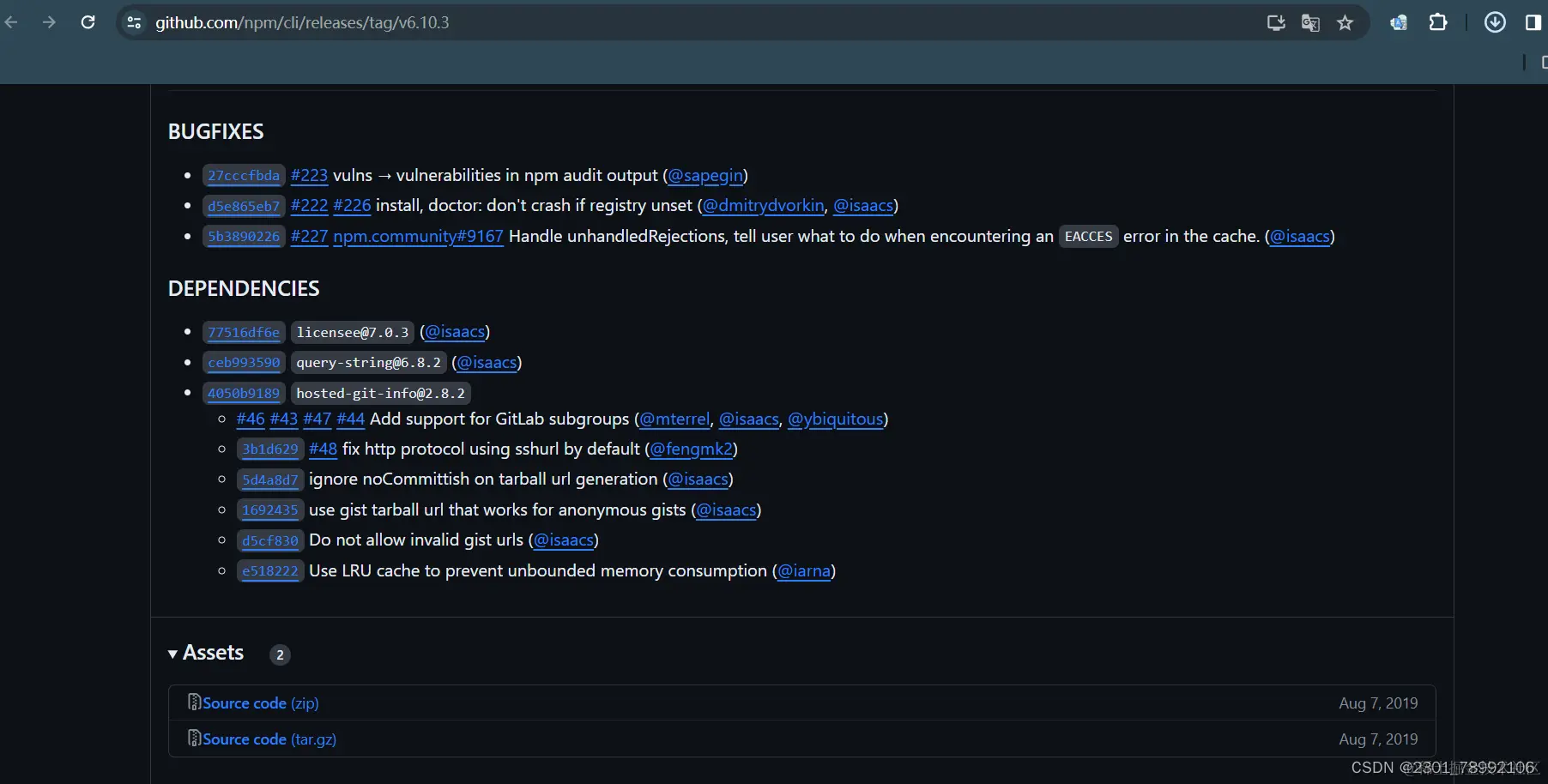Open the extensions puzzle icon
The height and width of the screenshot is (784, 1548).
(x=1438, y=22)
